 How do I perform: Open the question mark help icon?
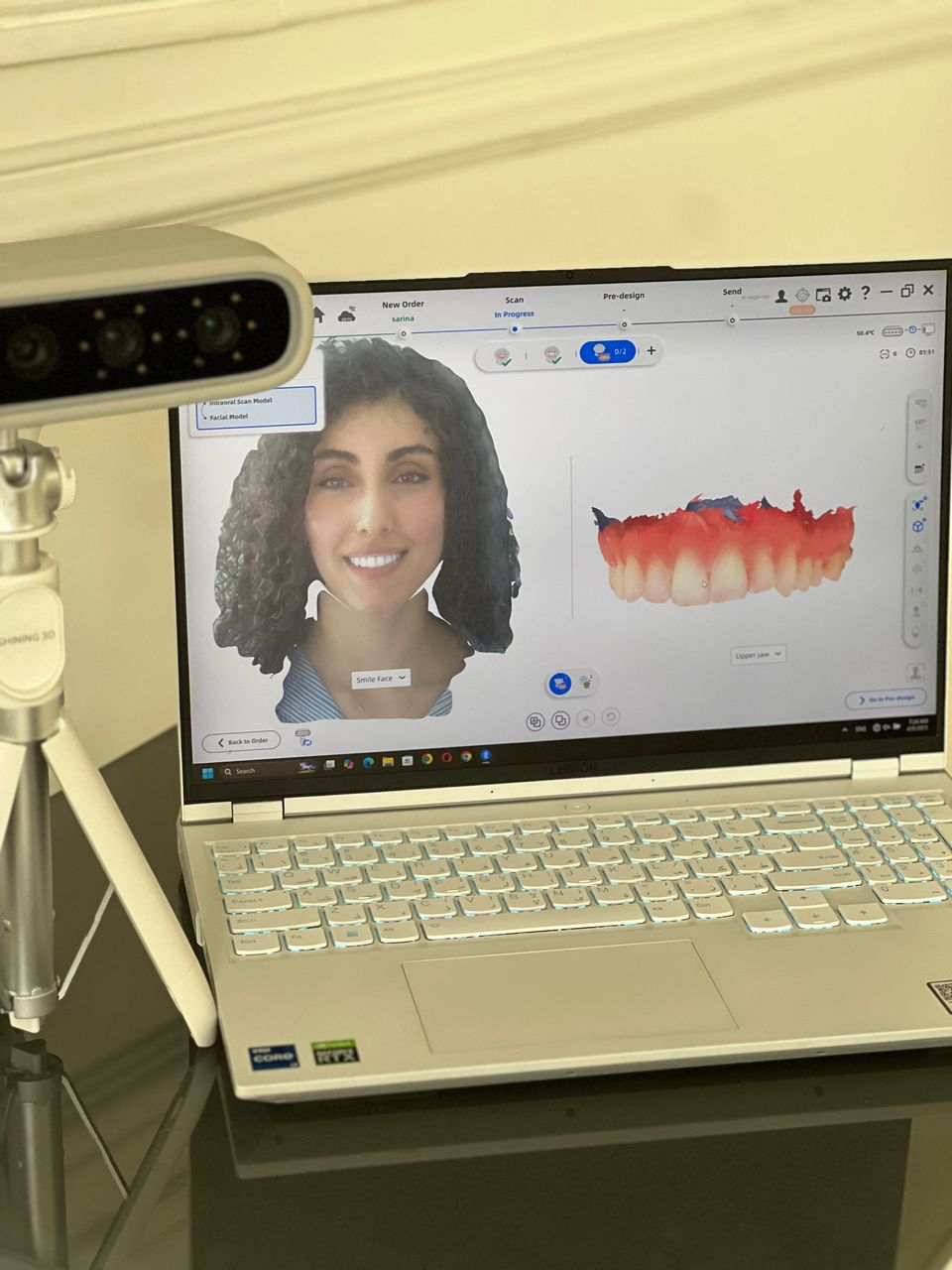(866, 293)
